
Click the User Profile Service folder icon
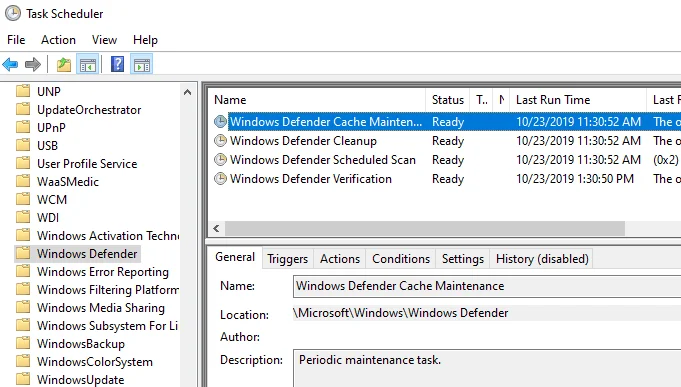pos(23,163)
